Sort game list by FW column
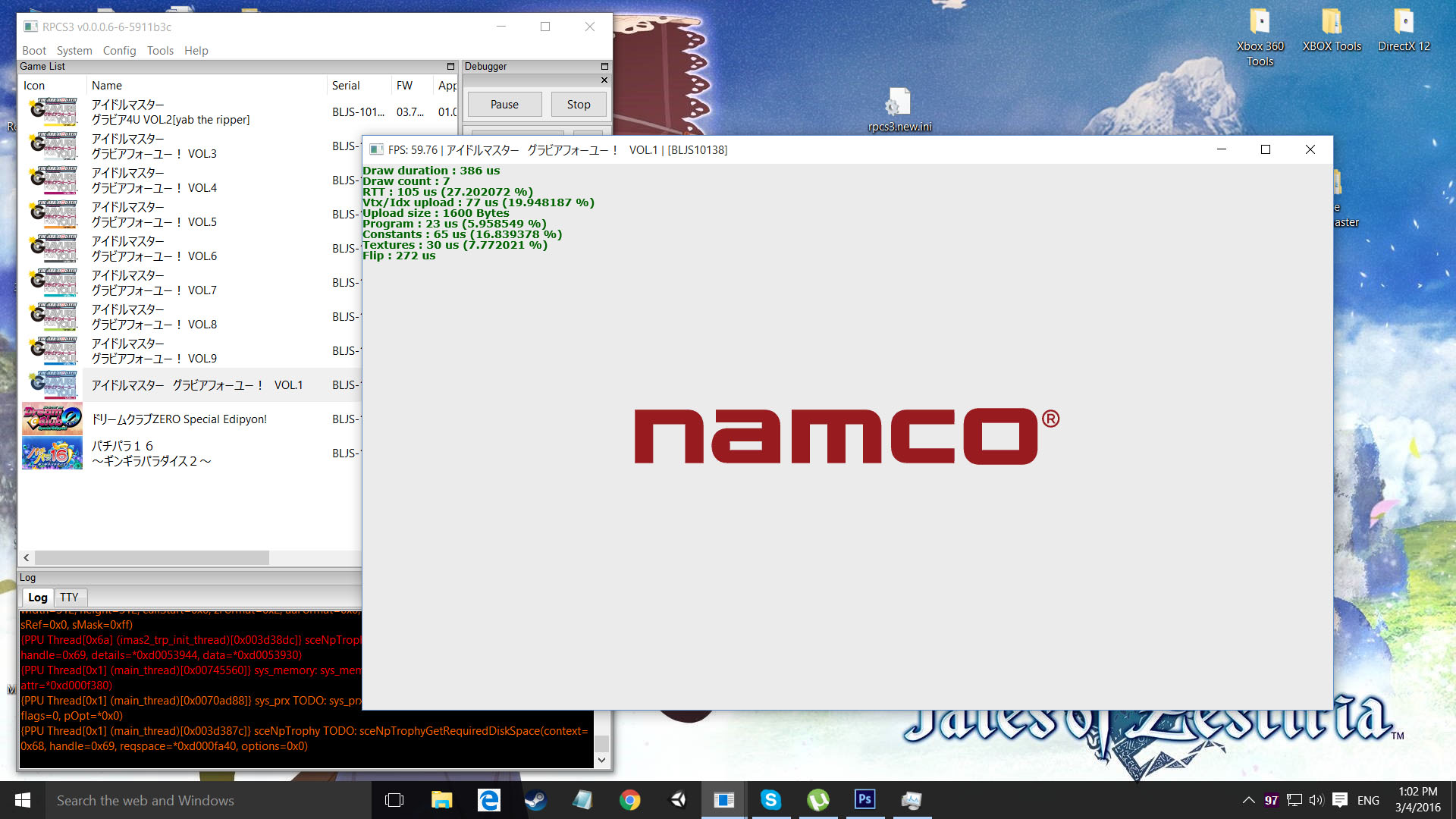 (412, 86)
